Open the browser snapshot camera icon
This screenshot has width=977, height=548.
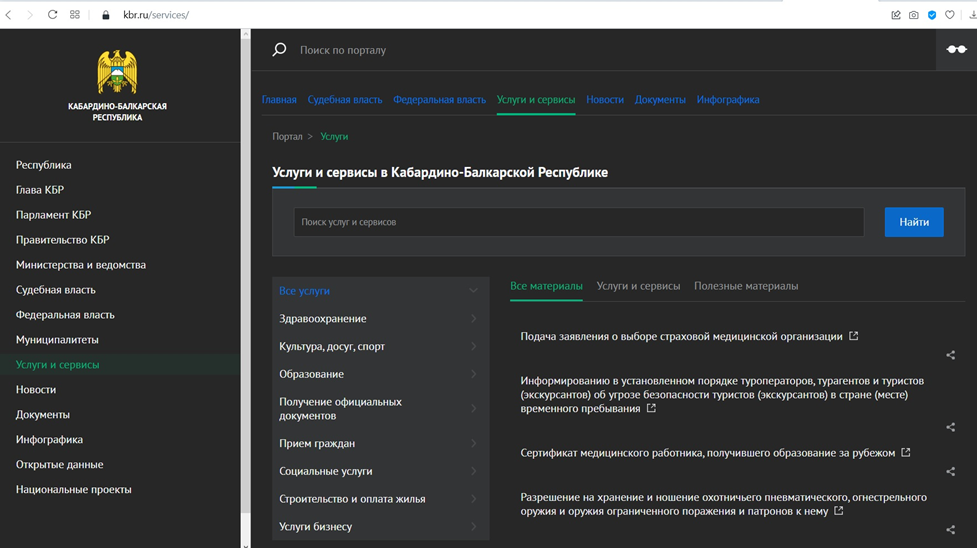[x=913, y=15]
